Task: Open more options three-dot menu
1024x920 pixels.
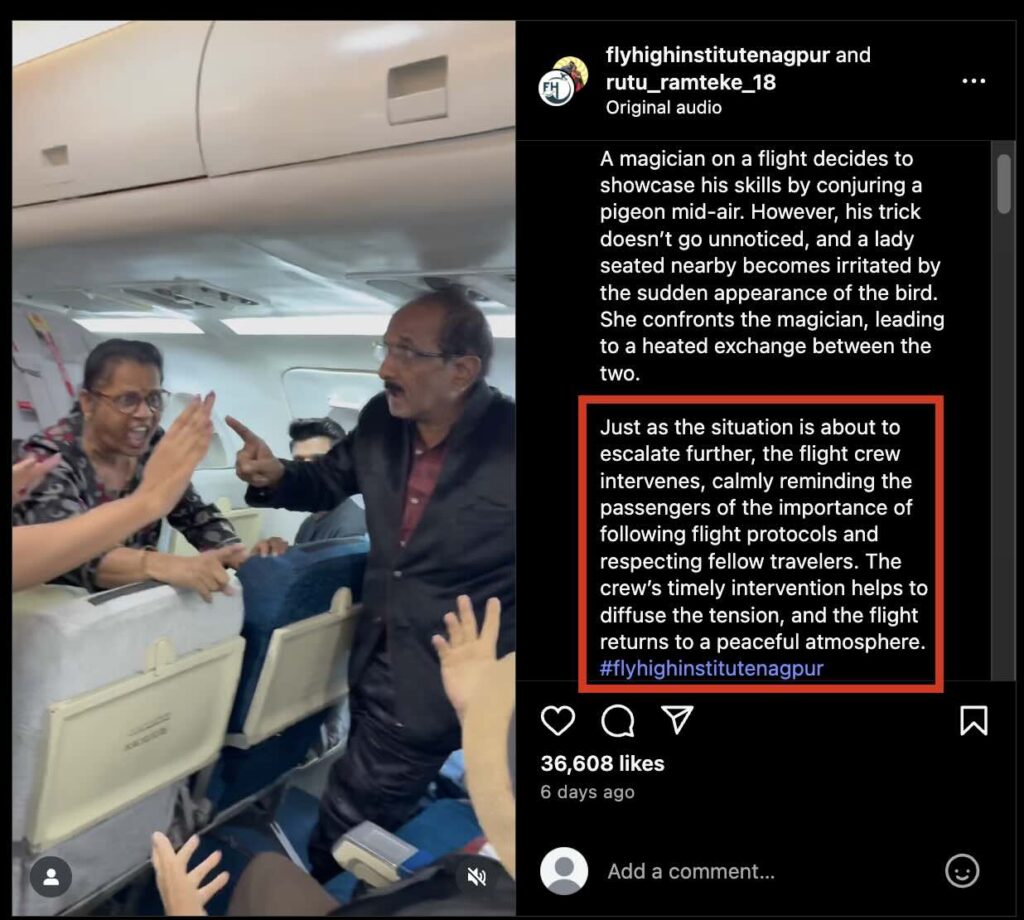Action: click(973, 81)
